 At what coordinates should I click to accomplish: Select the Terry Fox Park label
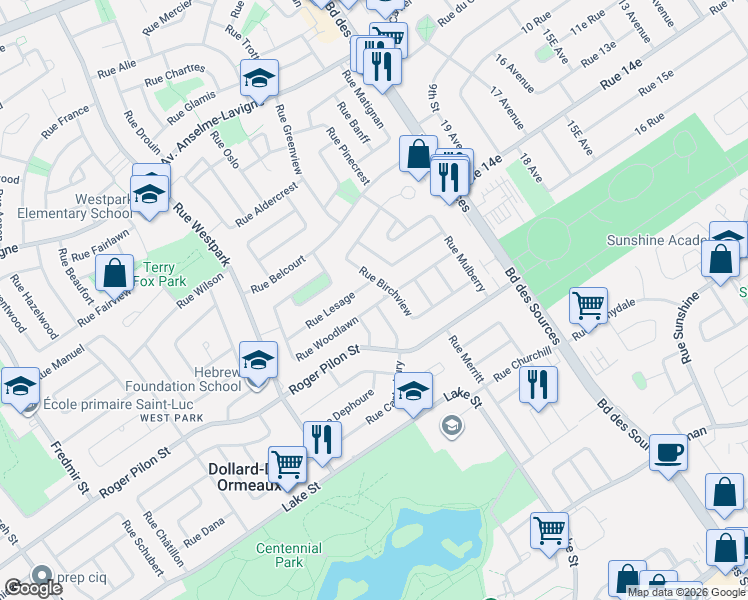tap(159, 274)
